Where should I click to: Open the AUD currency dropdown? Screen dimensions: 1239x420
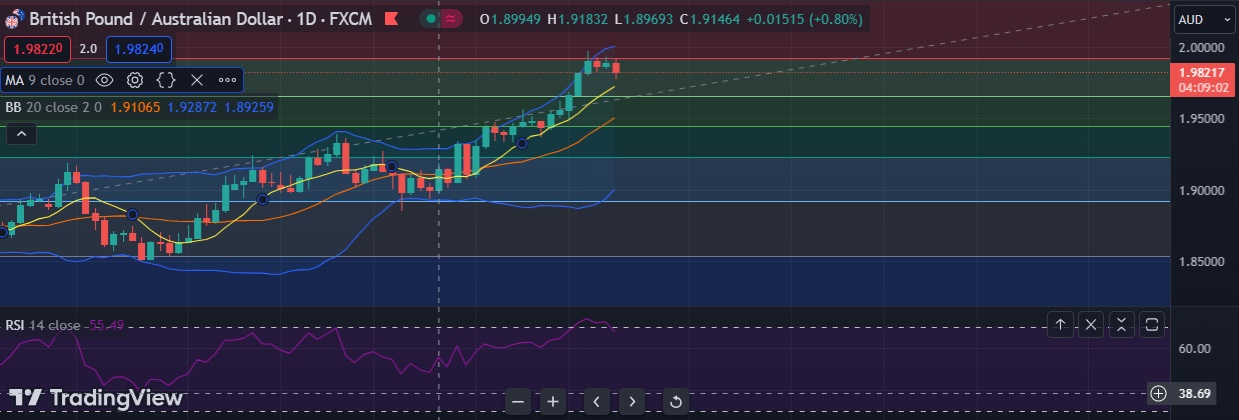tap(1206, 19)
